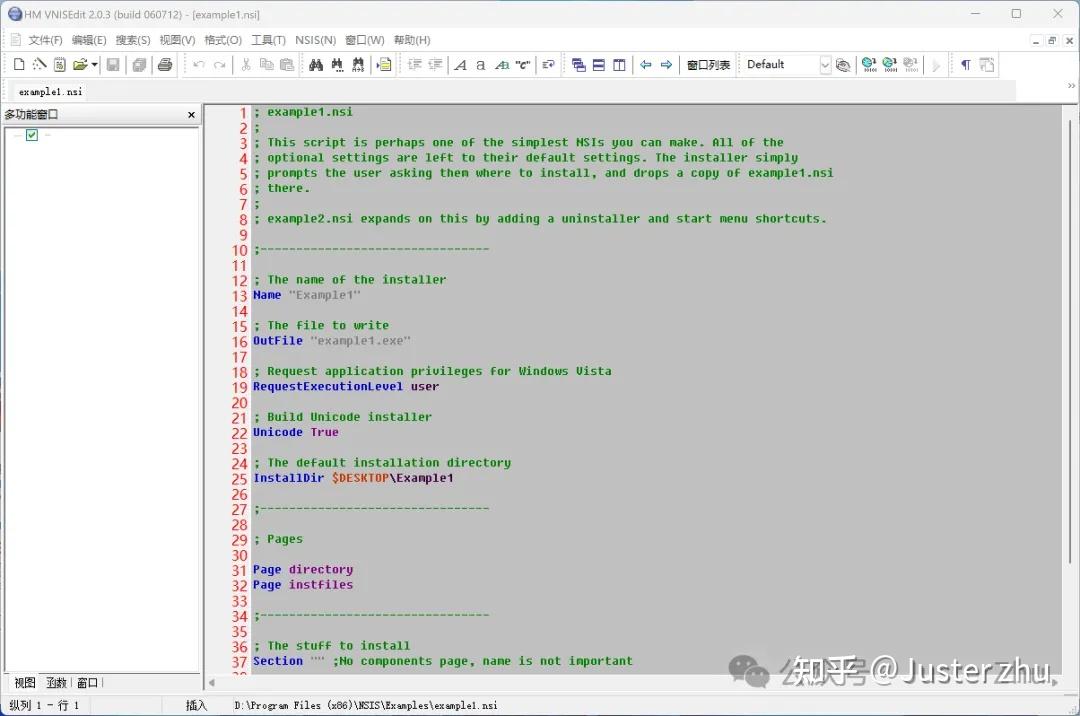Image resolution: width=1080 pixels, height=716 pixels.
Task: Open the 工具(T) menu
Action: point(268,40)
